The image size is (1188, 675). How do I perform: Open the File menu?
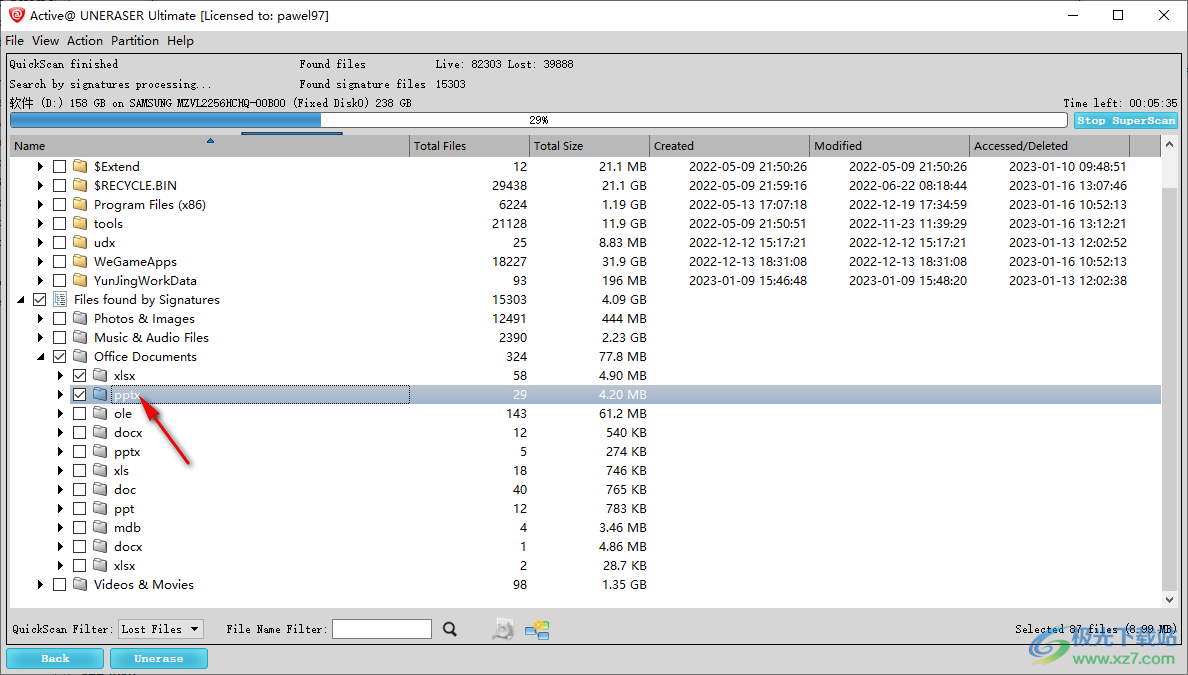[x=14, y=41]
